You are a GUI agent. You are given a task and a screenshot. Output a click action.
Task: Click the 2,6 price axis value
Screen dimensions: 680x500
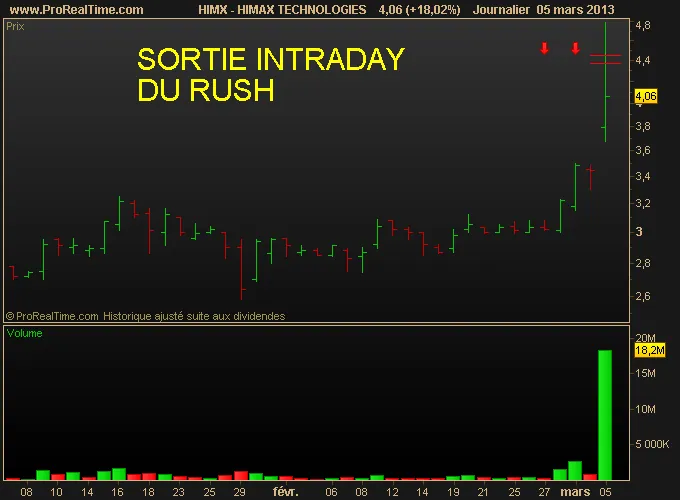643,296
